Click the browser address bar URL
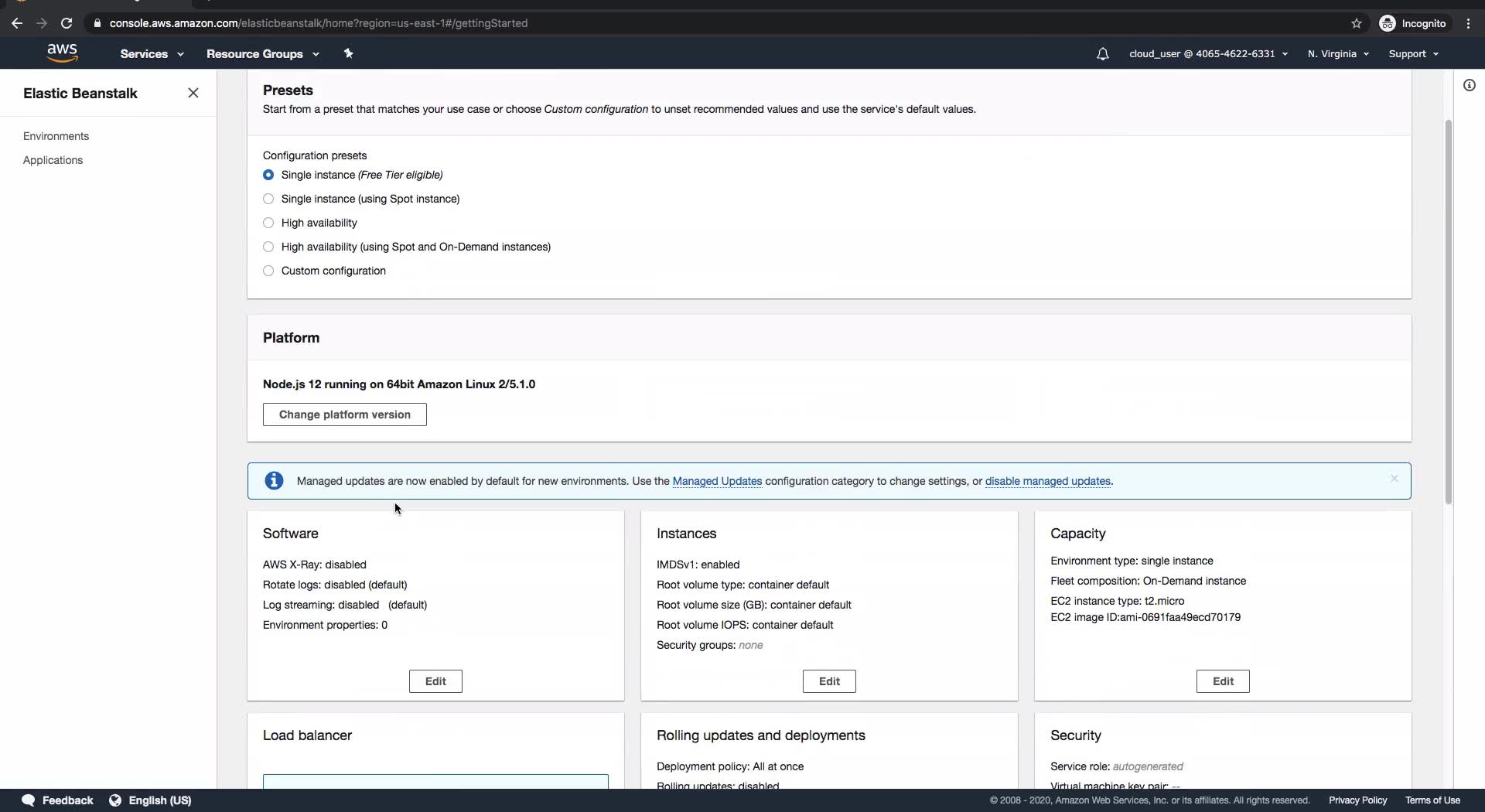Image resolution: width=1485 pixels, height=812 pixels. [x=319, y=23]
